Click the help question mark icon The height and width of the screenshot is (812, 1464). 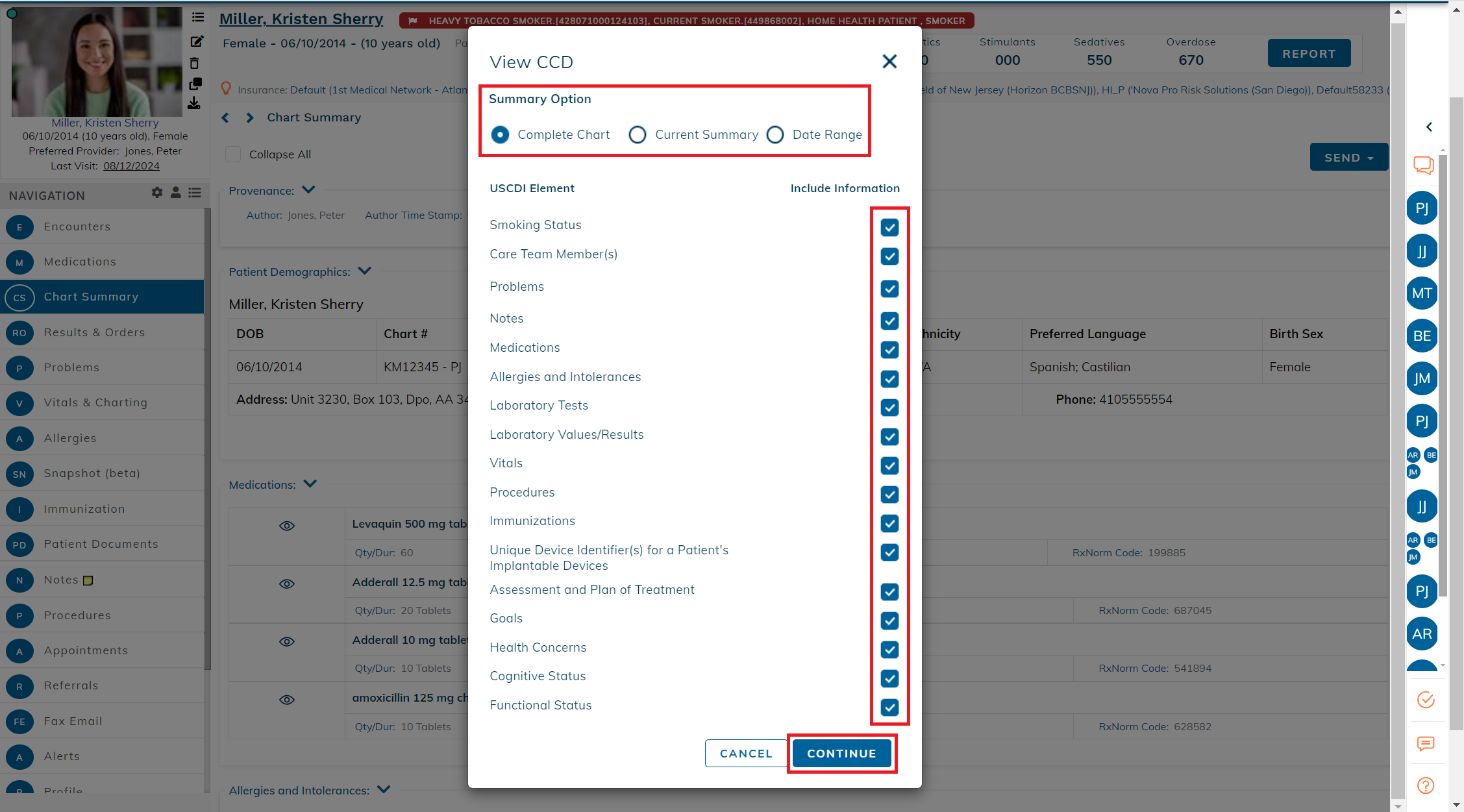(1426, 786)
